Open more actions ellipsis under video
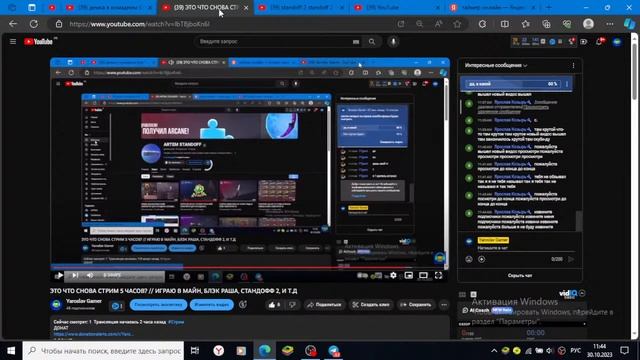This screenshot has width=640, height=360. coord(444,305)
